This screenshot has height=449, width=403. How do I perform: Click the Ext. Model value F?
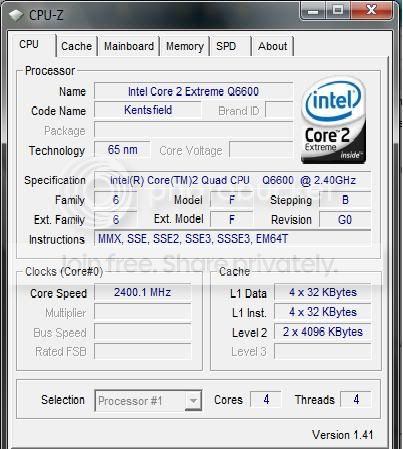coord(232,220)
